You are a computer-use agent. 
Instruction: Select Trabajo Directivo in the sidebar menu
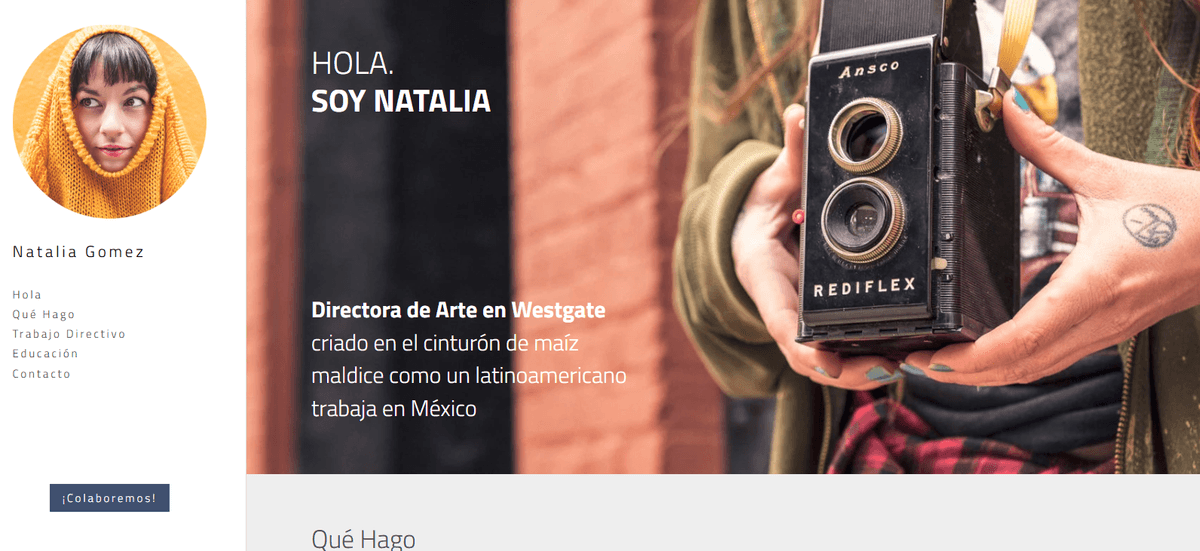[69, 334]
